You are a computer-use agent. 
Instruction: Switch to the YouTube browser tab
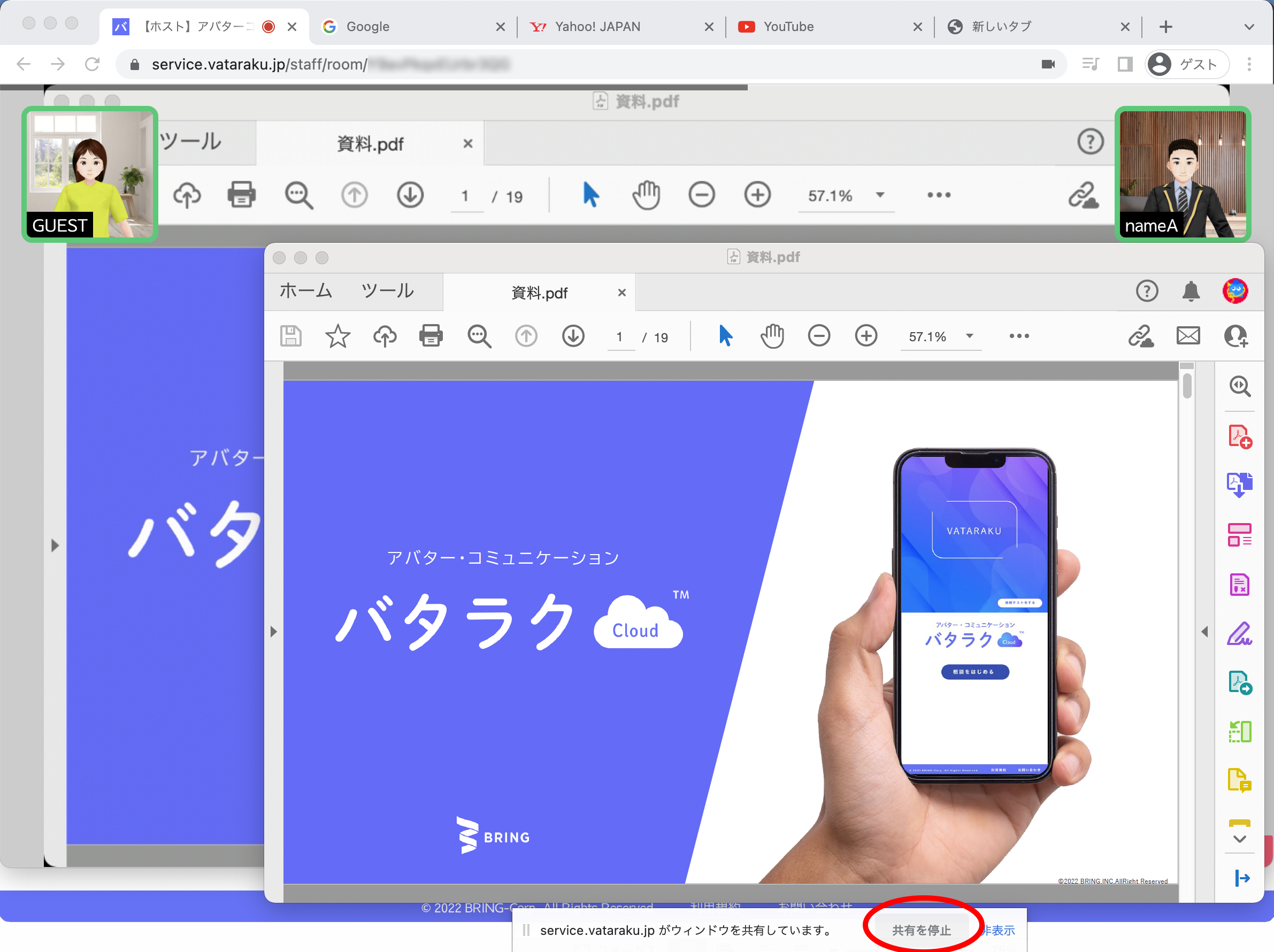tap(788, 27)
